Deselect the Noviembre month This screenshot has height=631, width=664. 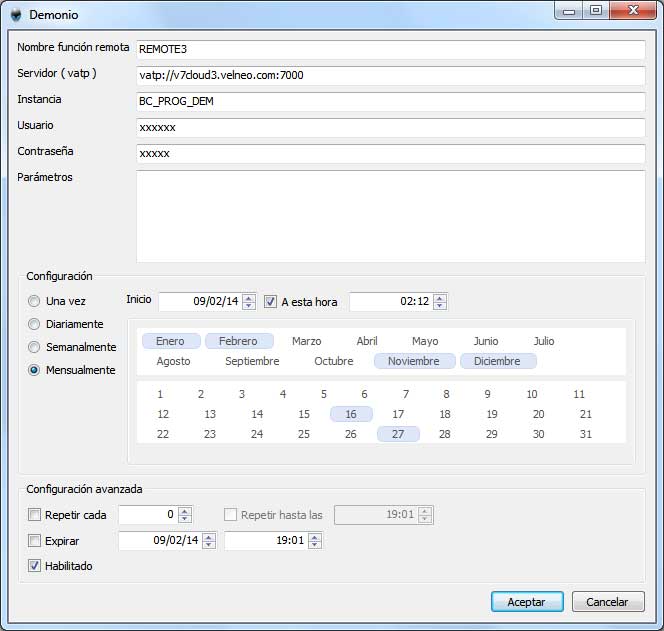415,361
